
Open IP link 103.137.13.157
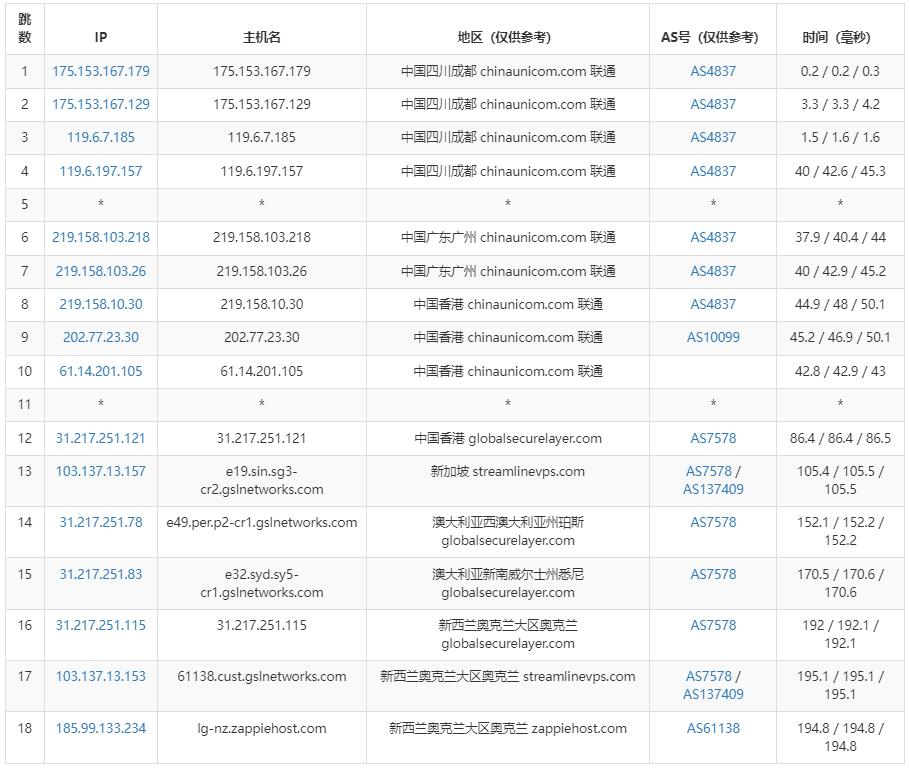coord(101,471)
